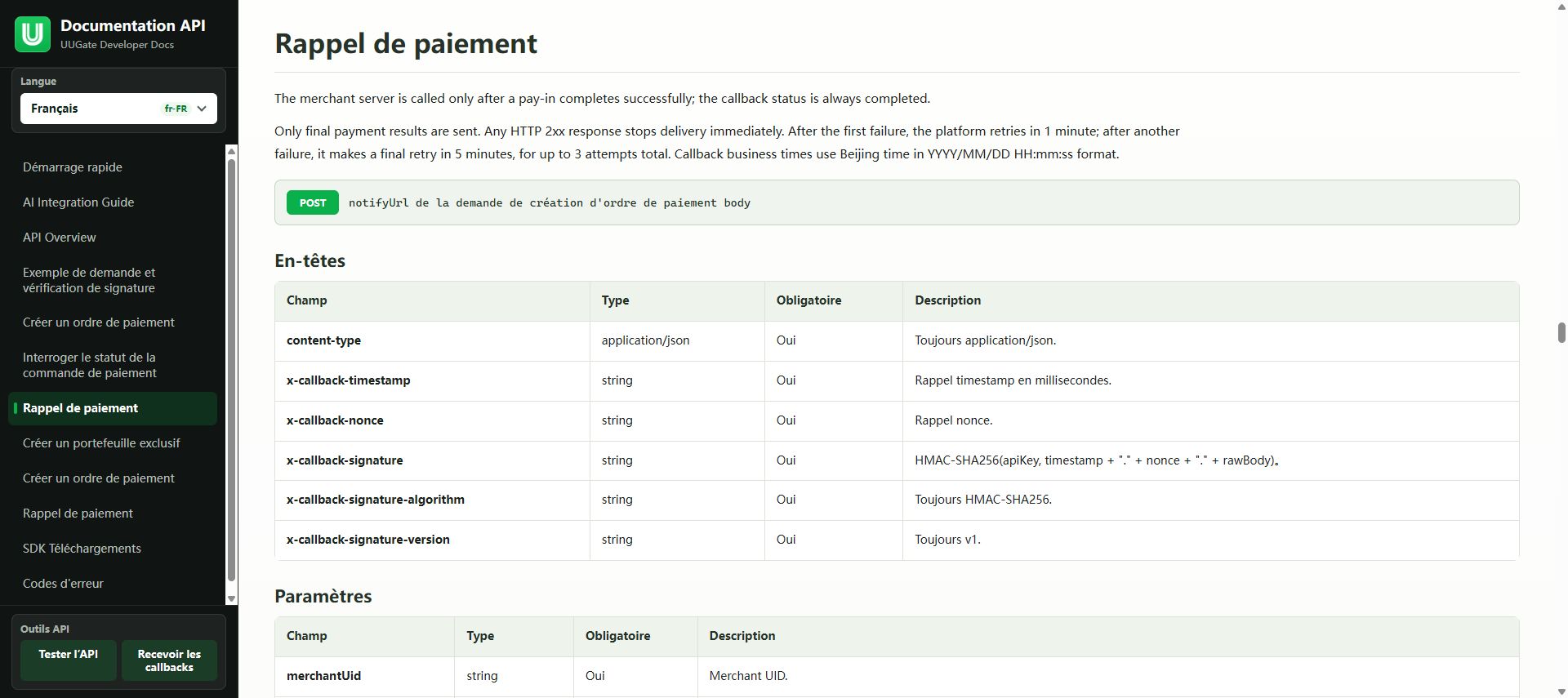This screenshot has width=1568, height=698.
Task: Click the green POST method badge
Action: coord(313,202)
